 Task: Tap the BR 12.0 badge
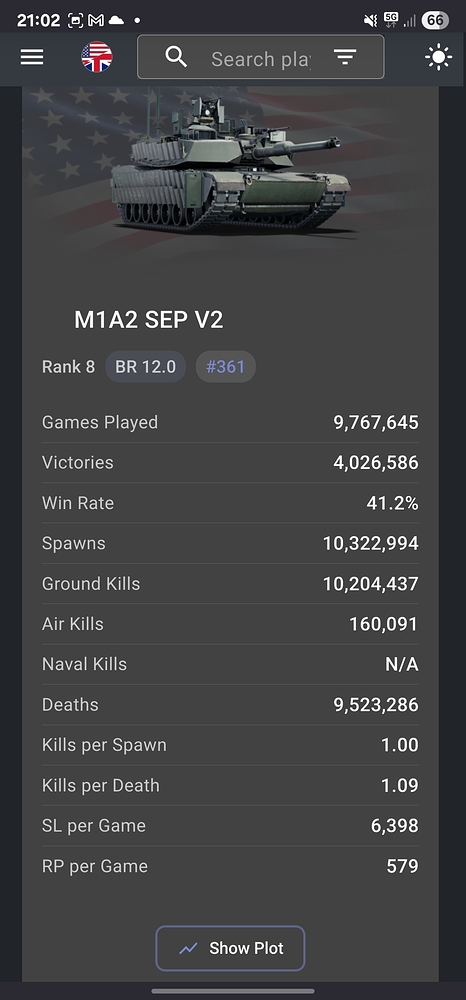pos(145,367)
